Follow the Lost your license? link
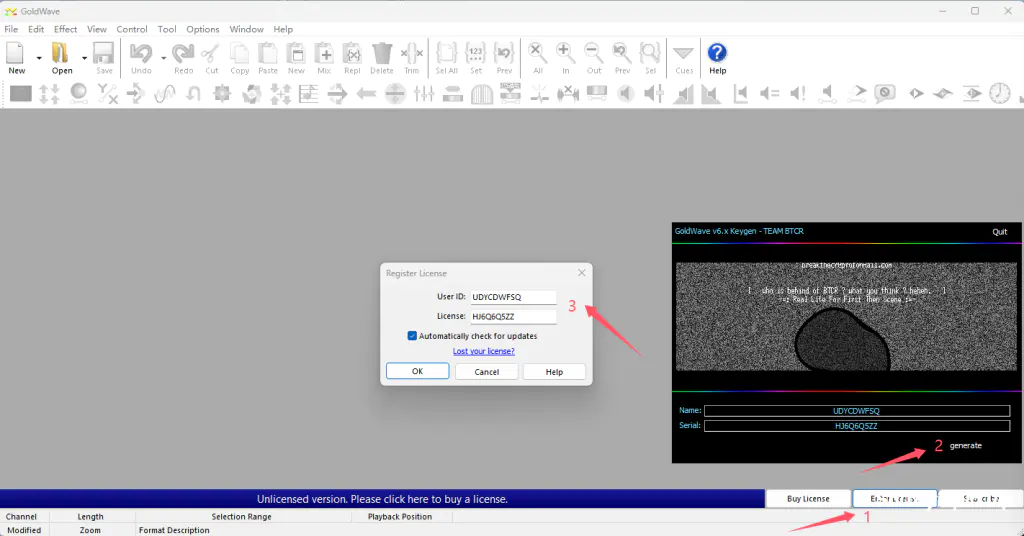The image size is (1024, 536). click(x=484, y=351)
